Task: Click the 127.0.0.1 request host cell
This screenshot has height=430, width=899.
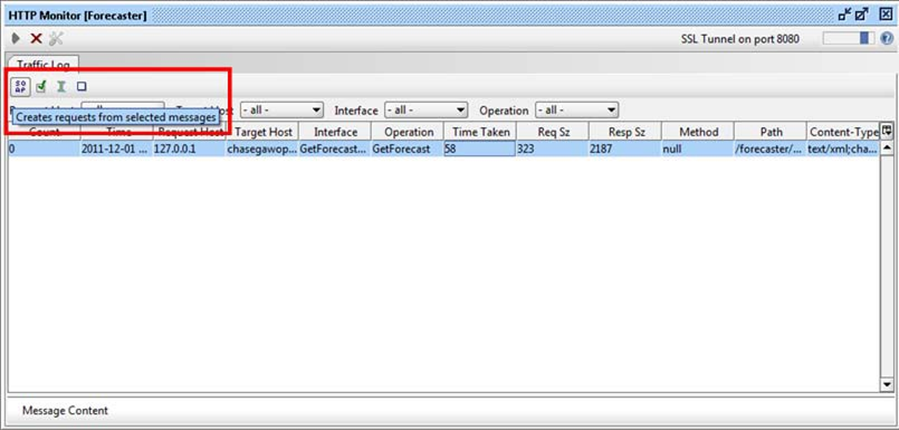Action: click(190, 149)
